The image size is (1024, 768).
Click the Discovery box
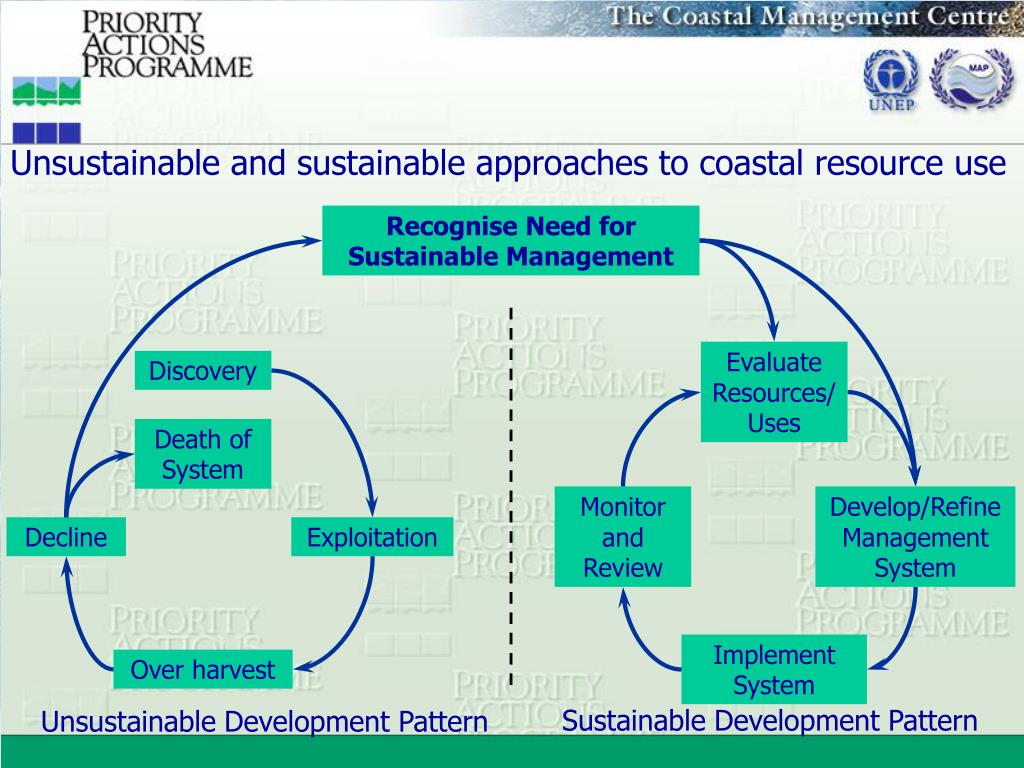click(x=203, y=372)
